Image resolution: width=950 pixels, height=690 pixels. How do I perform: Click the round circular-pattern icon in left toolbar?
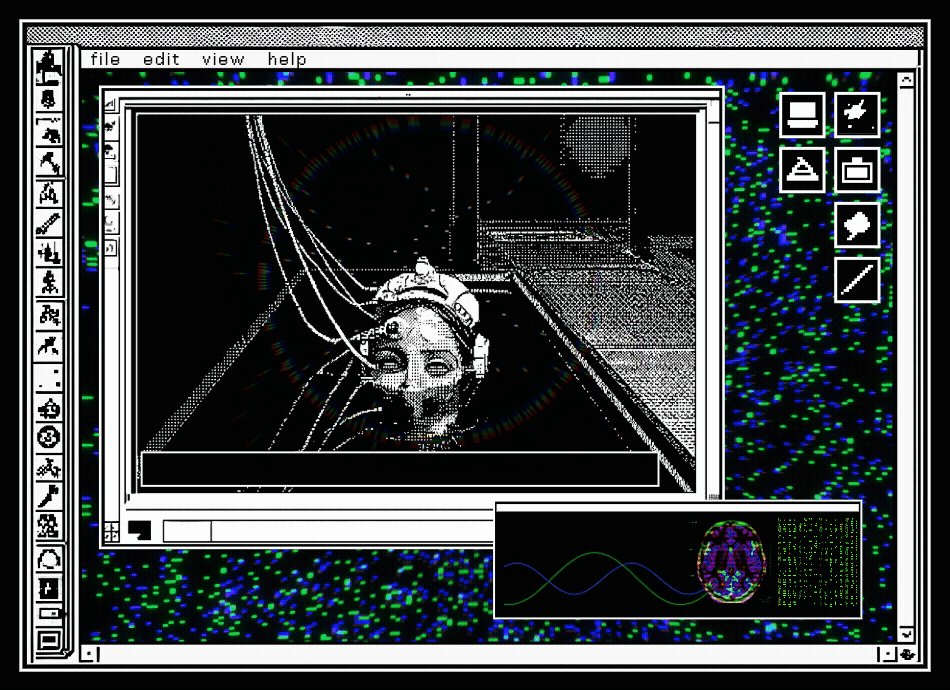tap(48, 437)
